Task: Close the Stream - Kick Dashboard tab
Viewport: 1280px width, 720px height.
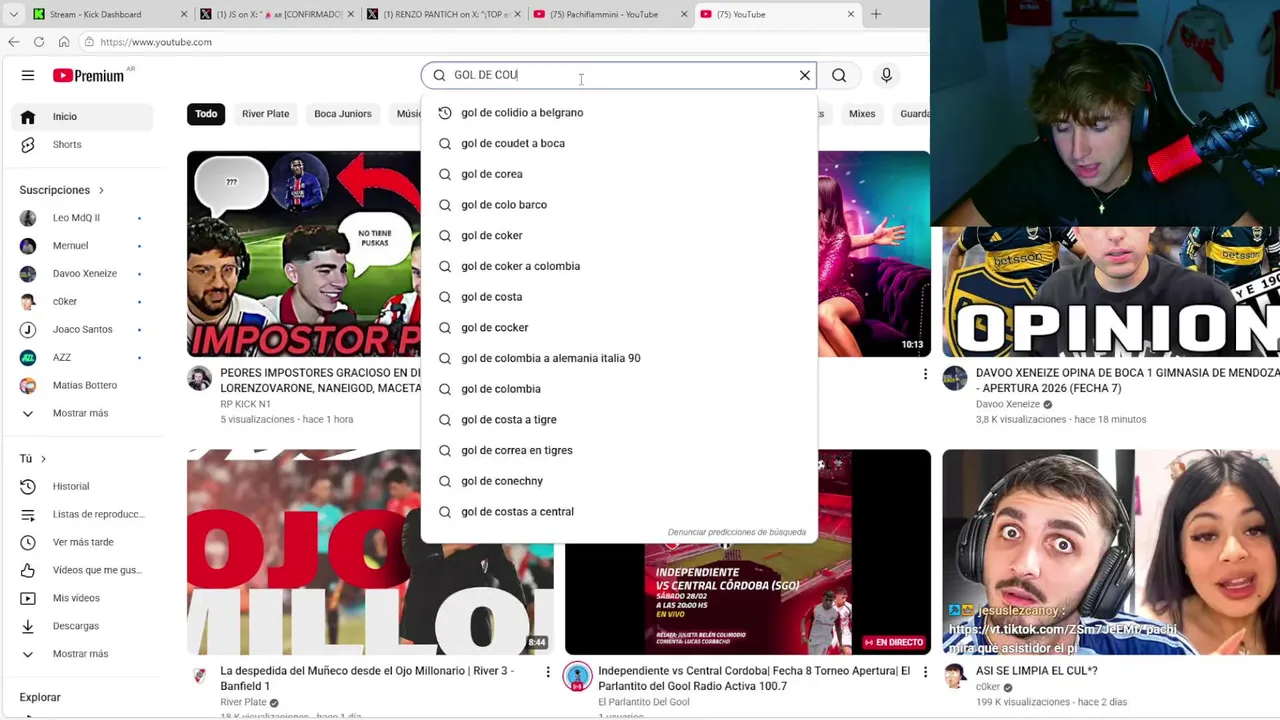Action: pyautogui.click(x=185, y=14)
